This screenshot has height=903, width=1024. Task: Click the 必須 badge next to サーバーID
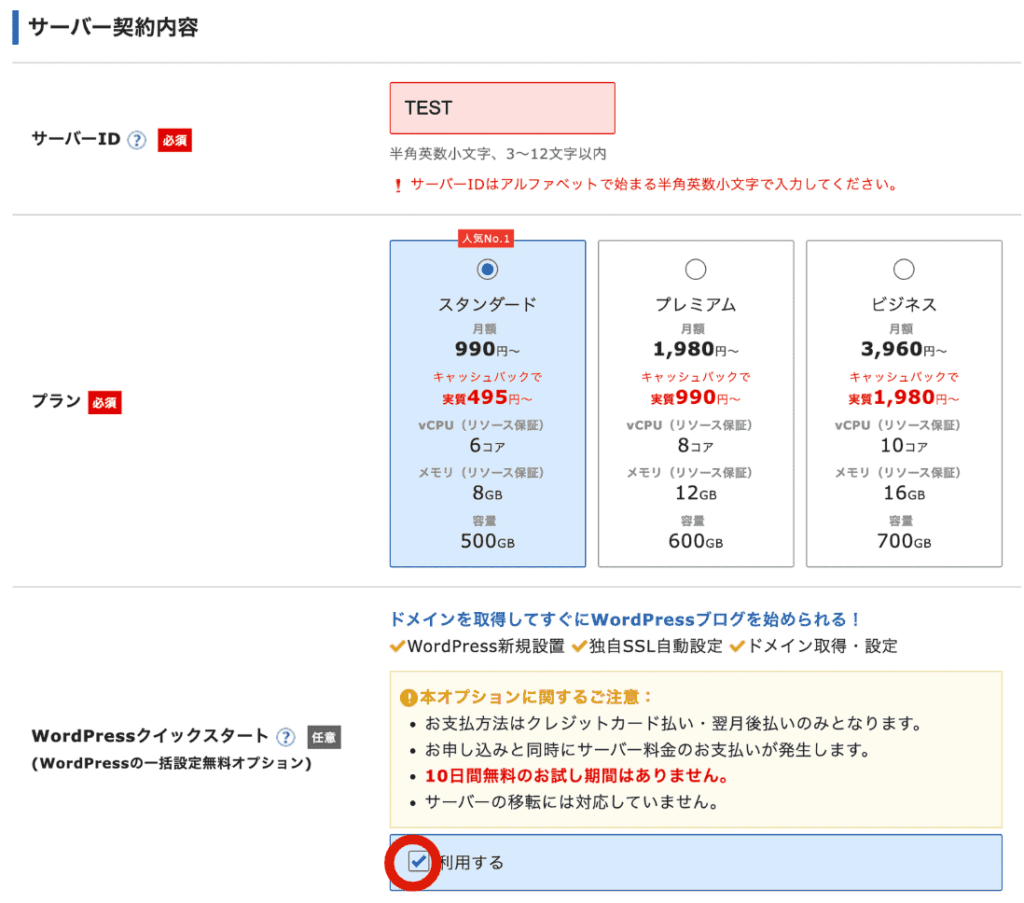click(x=174, y=140)
